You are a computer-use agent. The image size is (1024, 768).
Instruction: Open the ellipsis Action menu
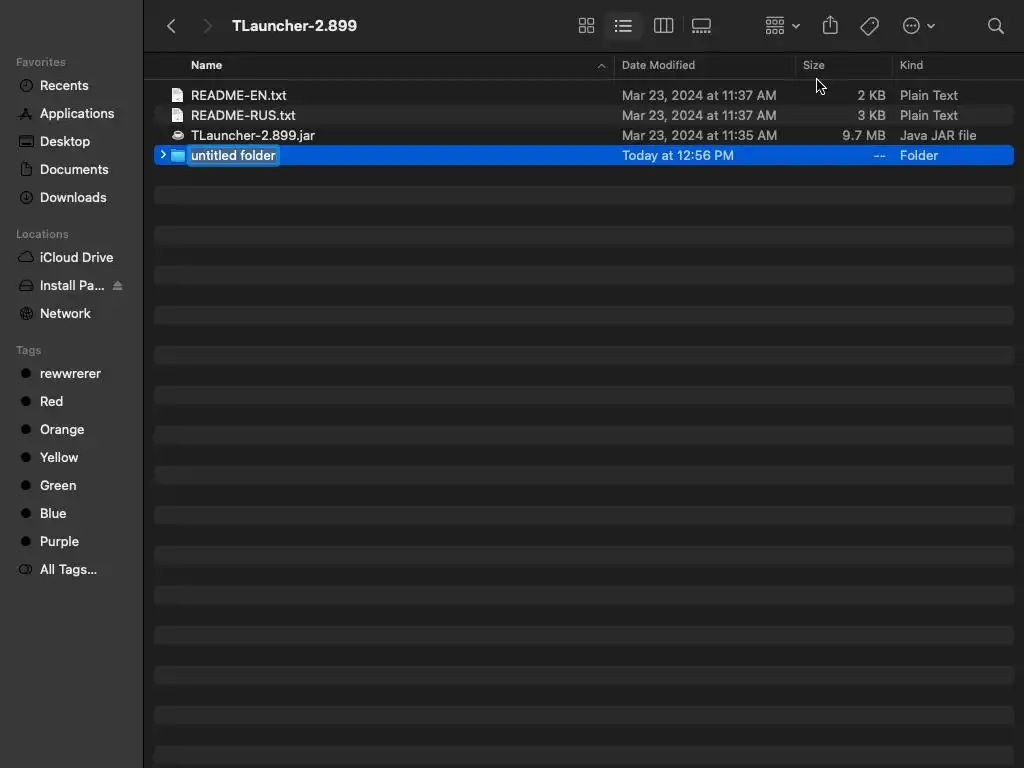pos(918,26)
